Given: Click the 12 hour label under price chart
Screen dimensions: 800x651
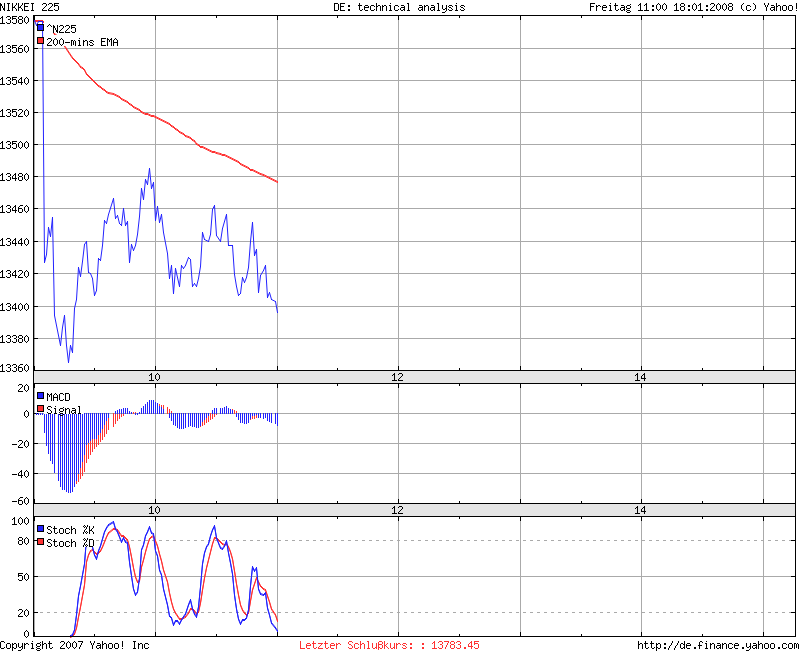Looking at the screenshot, I should 397,378.
